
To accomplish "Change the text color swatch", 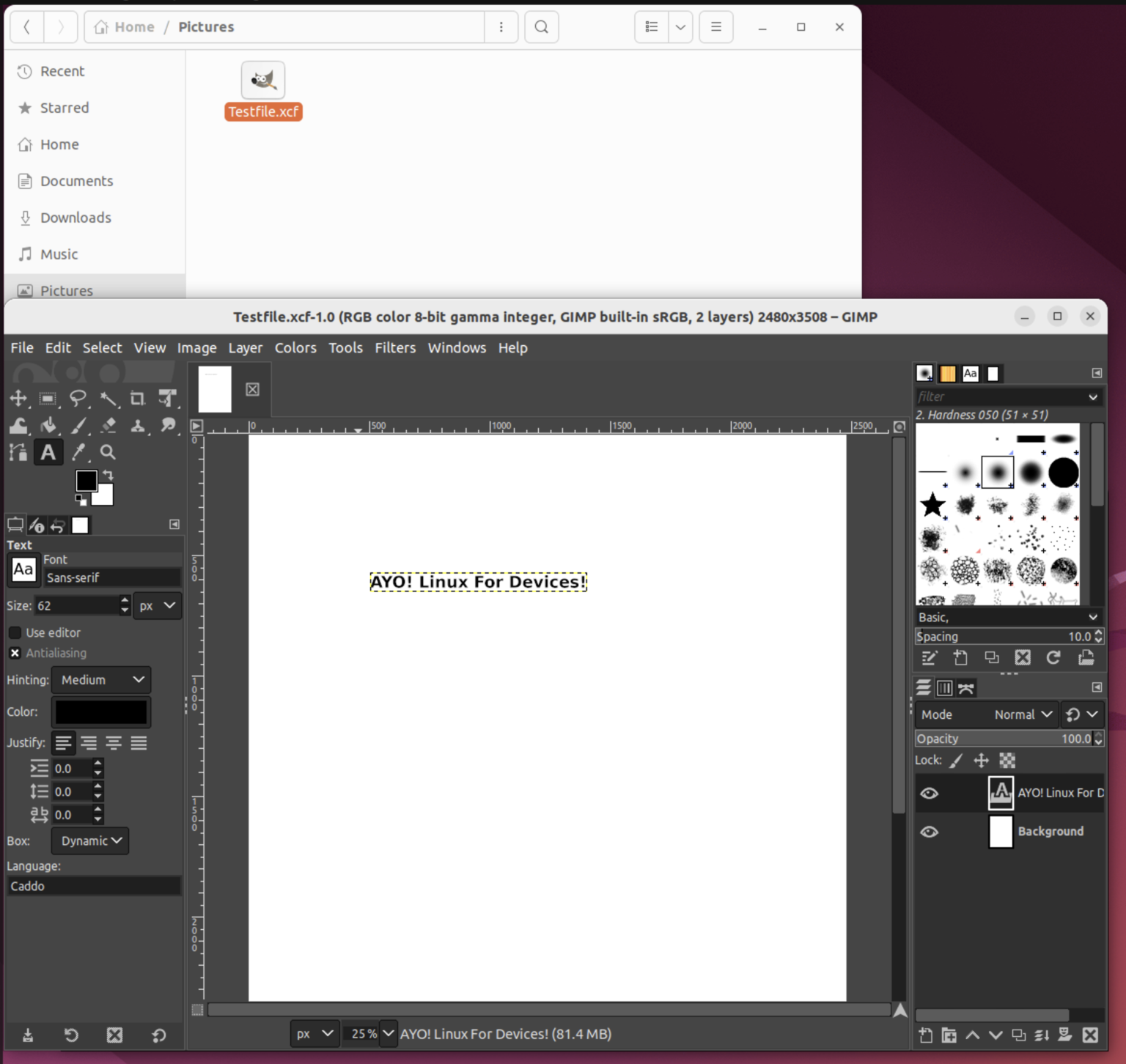I will [x=100, y=712].
